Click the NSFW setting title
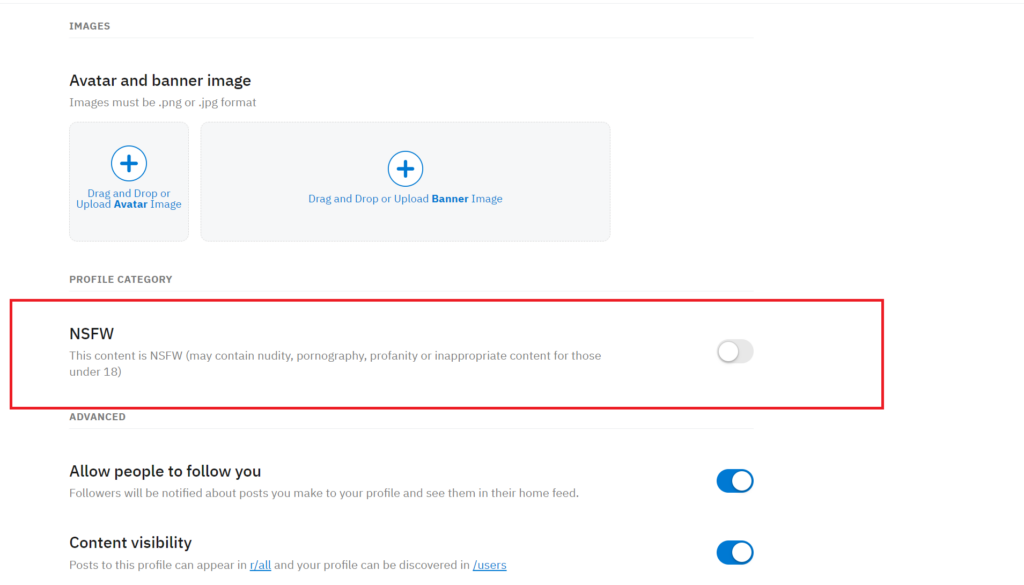The image size is (1024, 585). tap(91, 334)
